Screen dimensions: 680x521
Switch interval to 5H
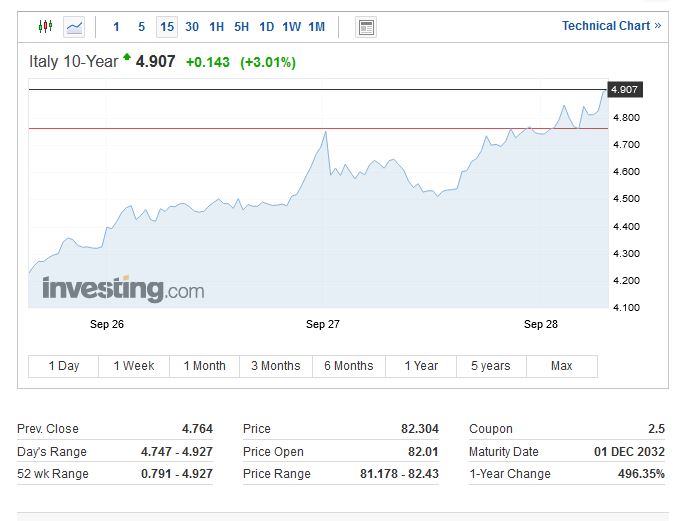pyautogui.click(x=241, y=27)
